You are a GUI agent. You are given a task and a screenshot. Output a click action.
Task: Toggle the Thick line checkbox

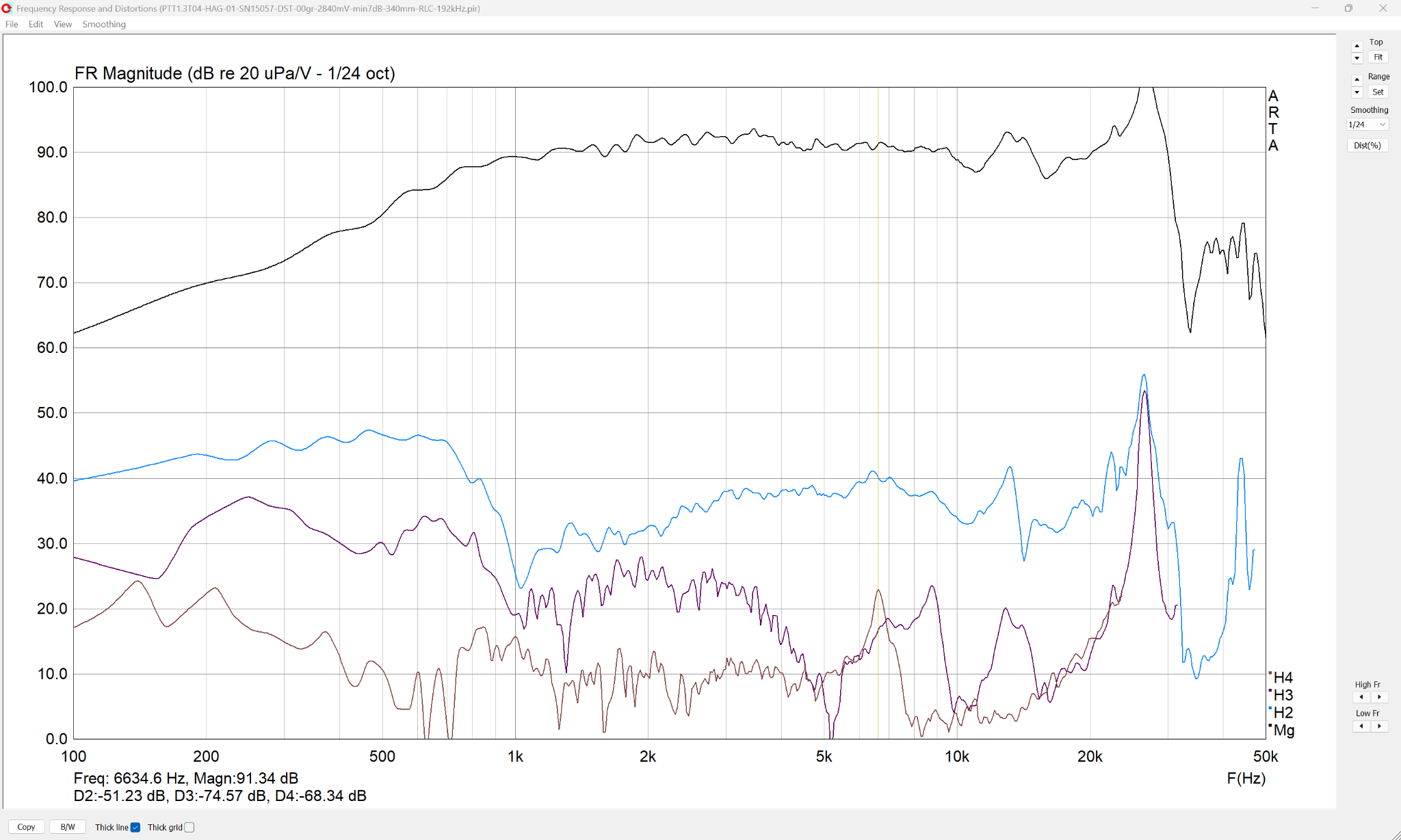click(135, 828)
